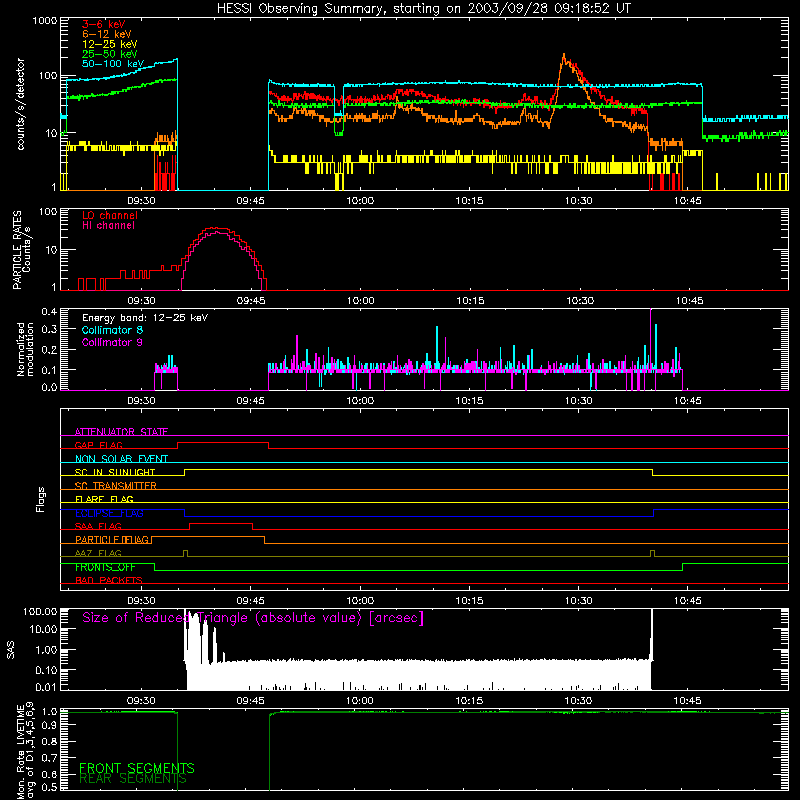This screenshot has height=800, width=800.
Task: Click the 0.9 value on the livetime axis
Action: point(51,724)
